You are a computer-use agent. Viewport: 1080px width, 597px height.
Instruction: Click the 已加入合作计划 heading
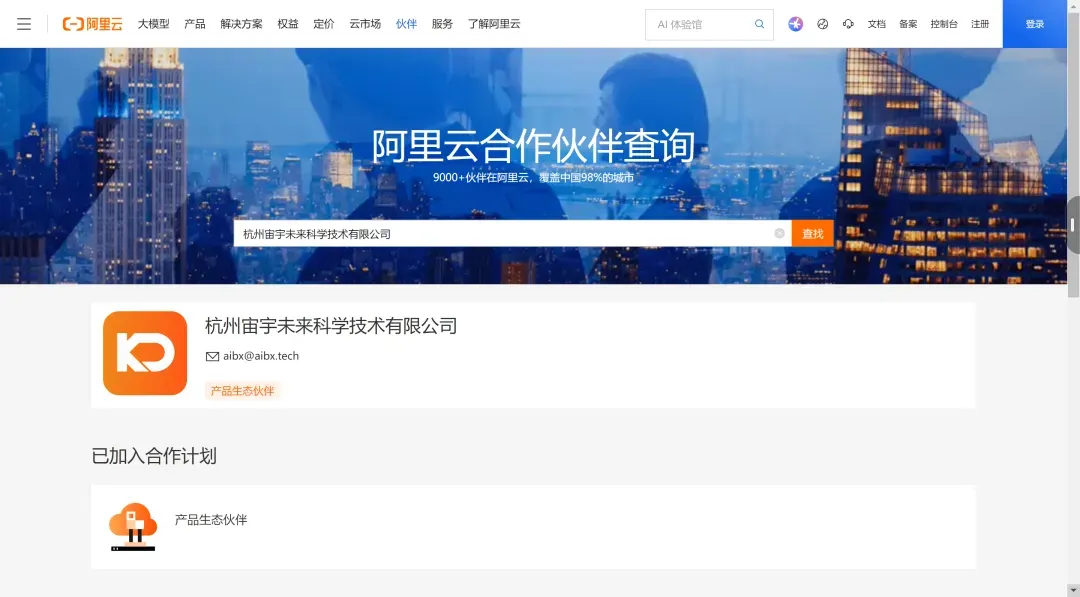[154, 456]
